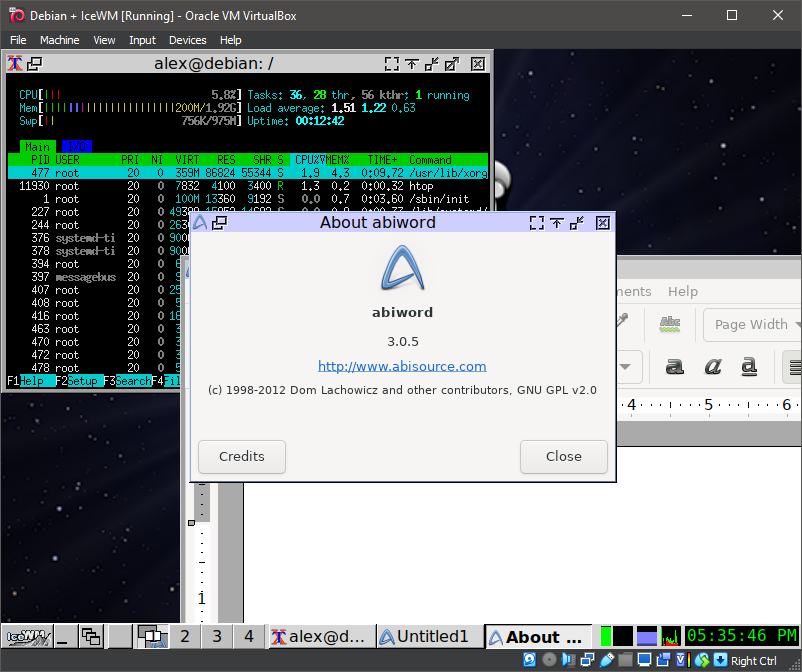Screen dimensions: 802x672
Task: Click the show desktop taskbar icon
Action: (64, 636)
